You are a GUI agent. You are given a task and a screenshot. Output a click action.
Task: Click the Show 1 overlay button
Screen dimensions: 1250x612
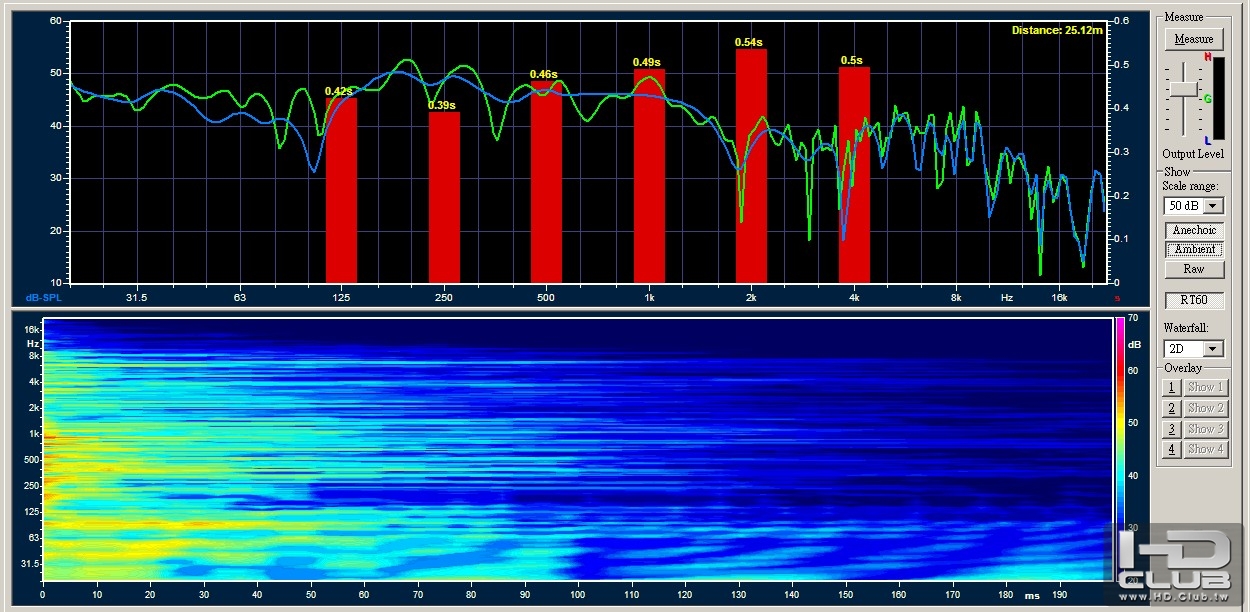1205,387
